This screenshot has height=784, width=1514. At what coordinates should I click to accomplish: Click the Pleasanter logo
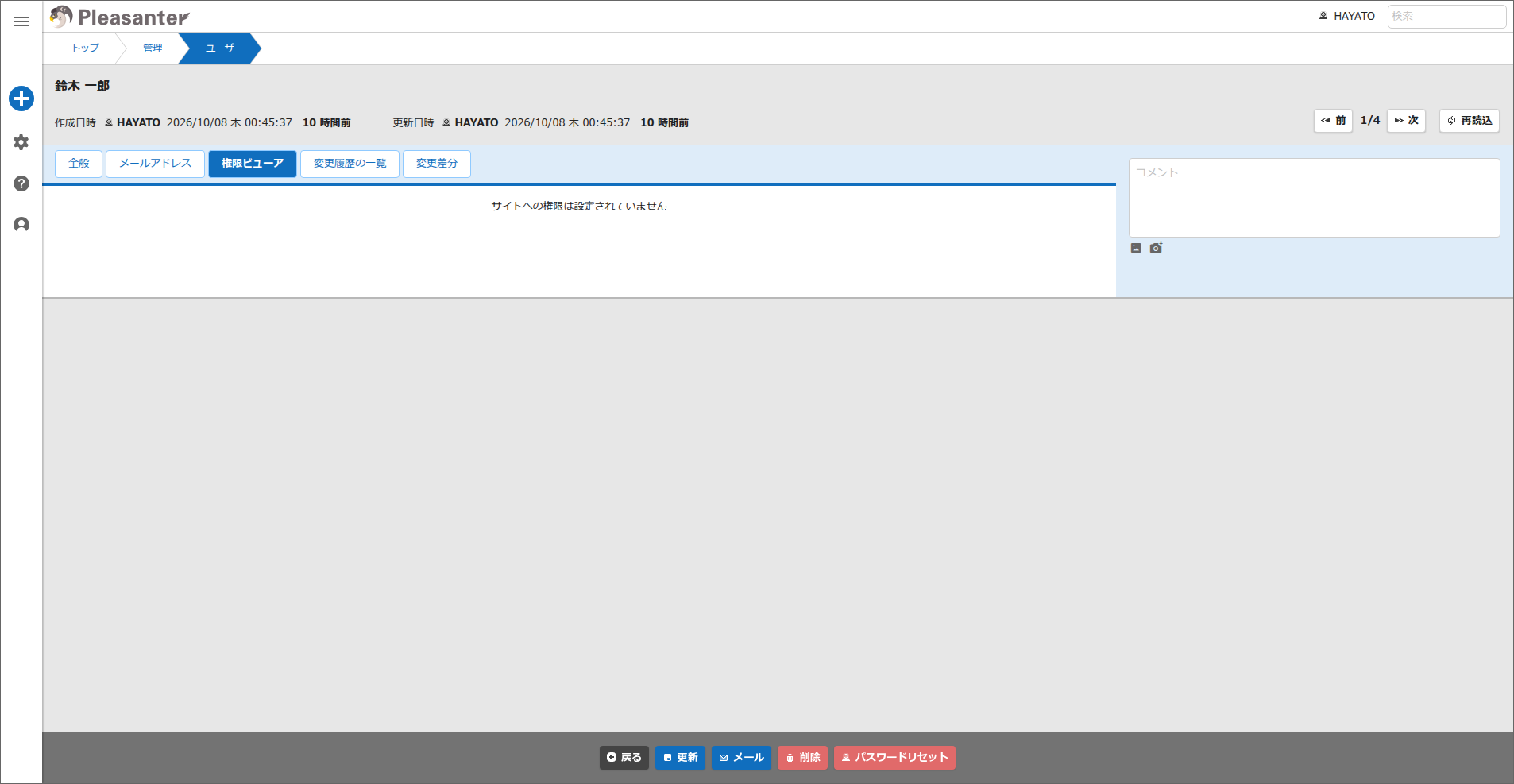[x=120, y=17]
